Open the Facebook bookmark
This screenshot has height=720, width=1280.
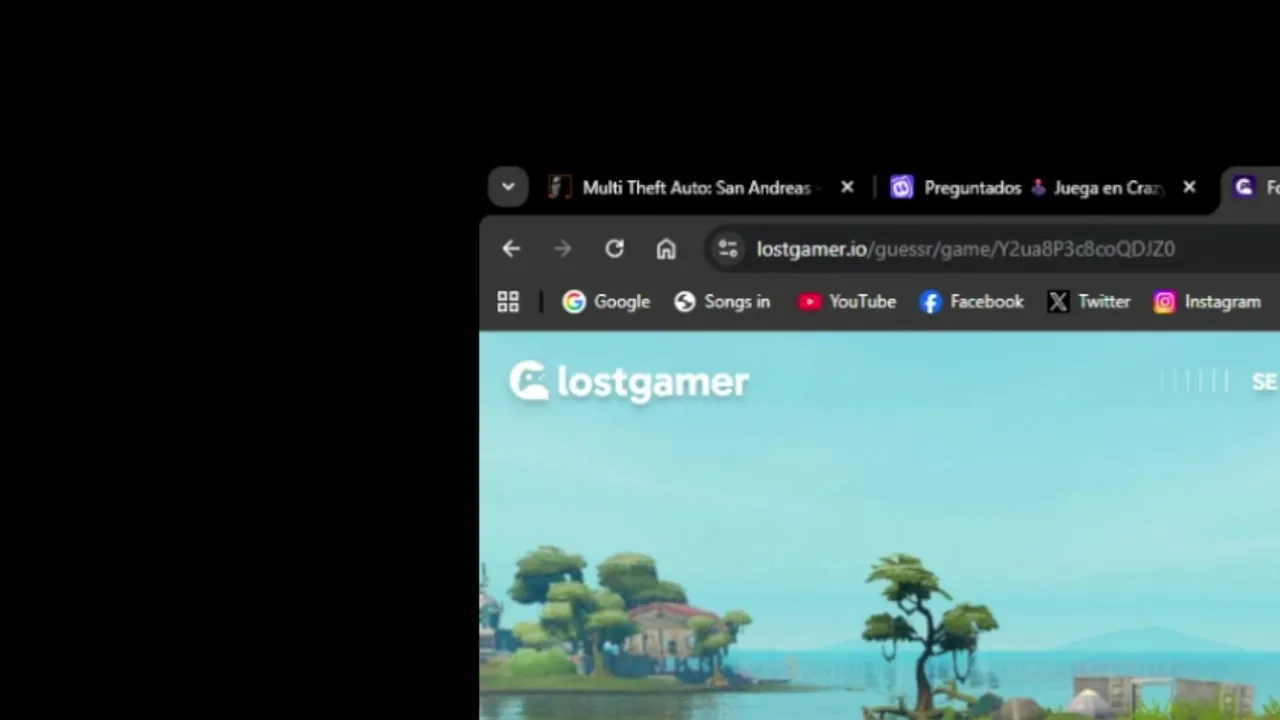pyautogui.click(x=972, y=302)
